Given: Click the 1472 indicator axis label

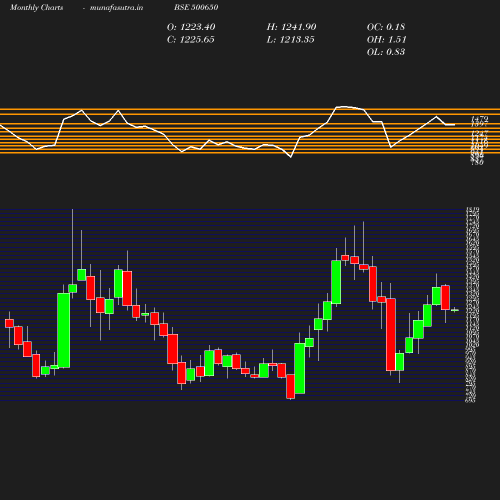Looking at the screenshot, I should click(480, 119).
